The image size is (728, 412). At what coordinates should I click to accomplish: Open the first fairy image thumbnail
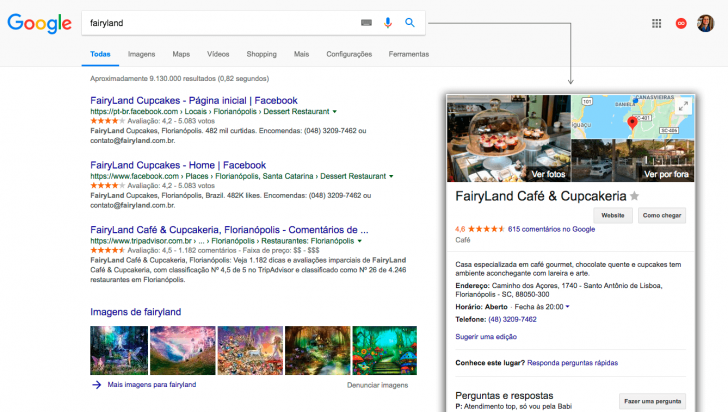click(119, 350)
